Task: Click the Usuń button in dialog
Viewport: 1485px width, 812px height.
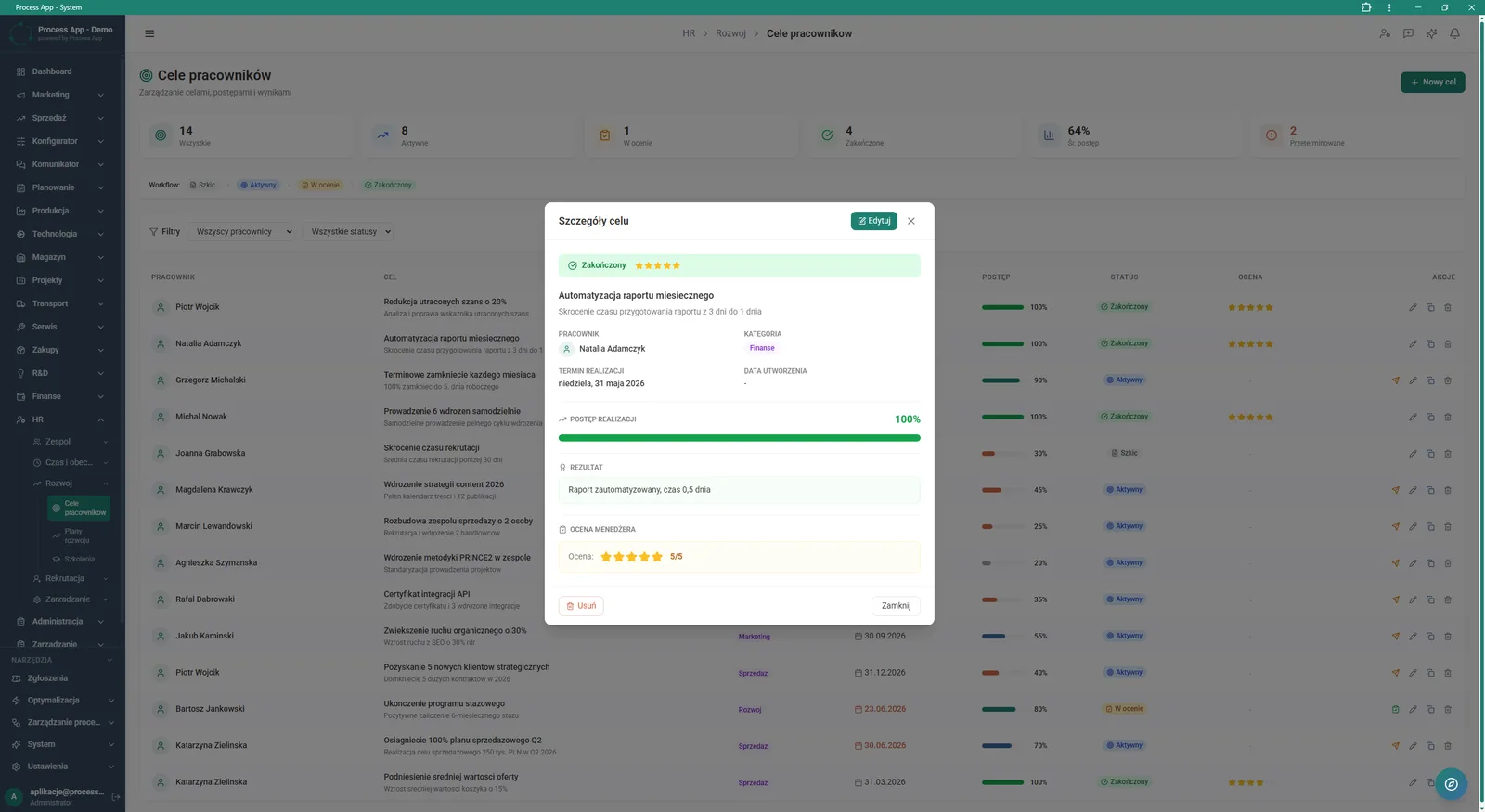Action: click(581, 606)
